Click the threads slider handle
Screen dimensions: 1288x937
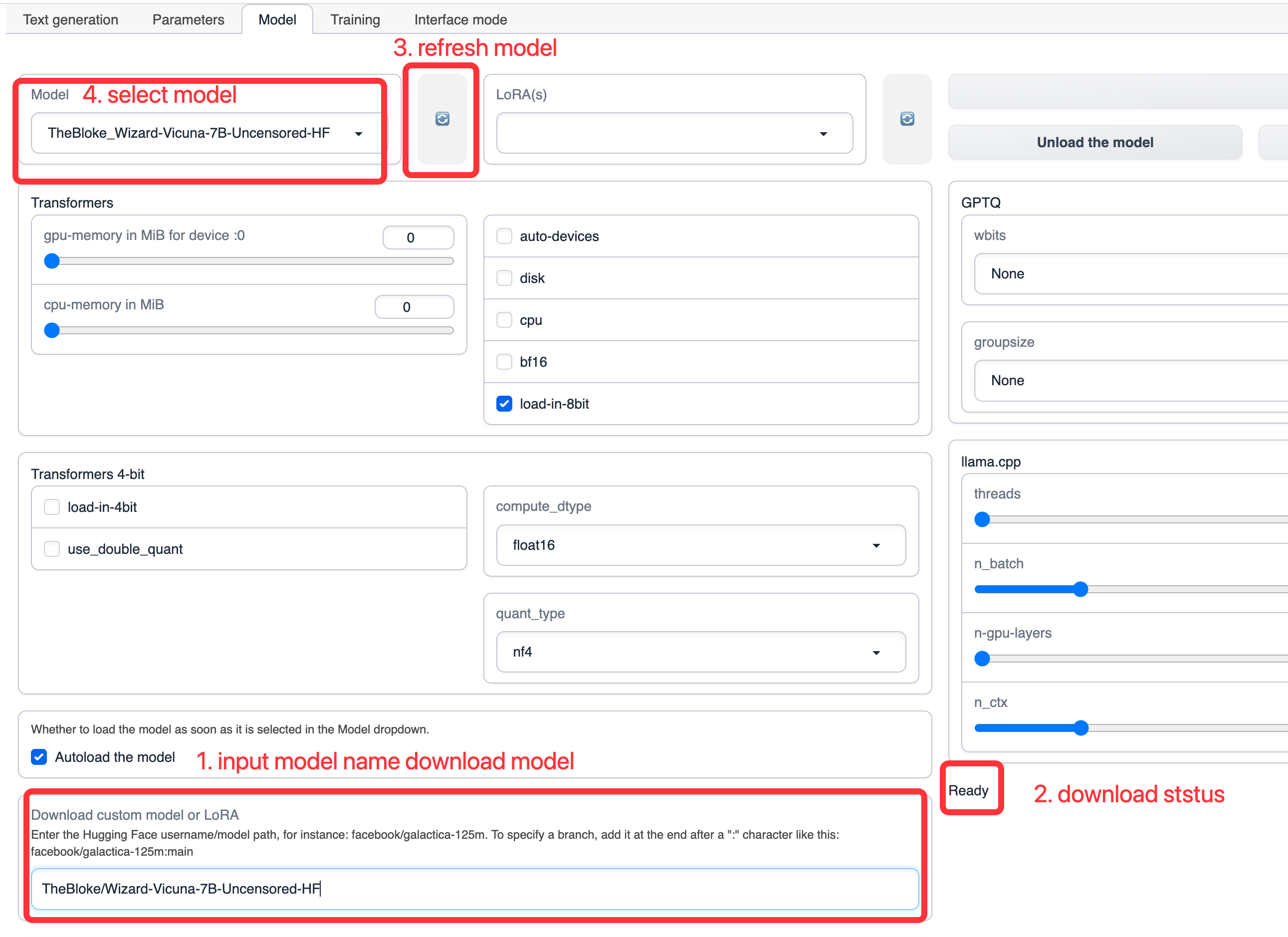pos(982,519)
